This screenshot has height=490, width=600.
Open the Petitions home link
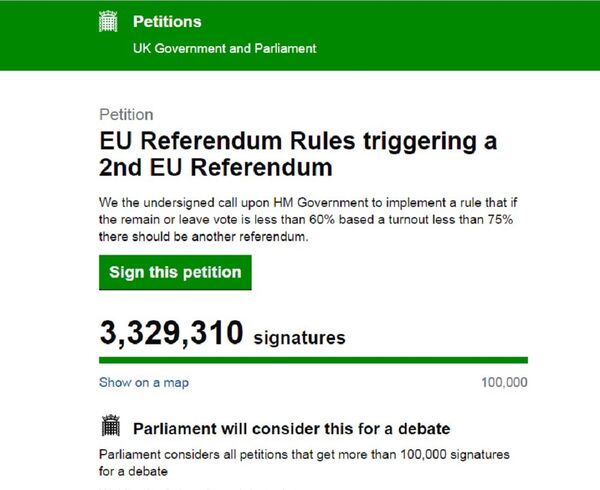click(x=166, y=21)
